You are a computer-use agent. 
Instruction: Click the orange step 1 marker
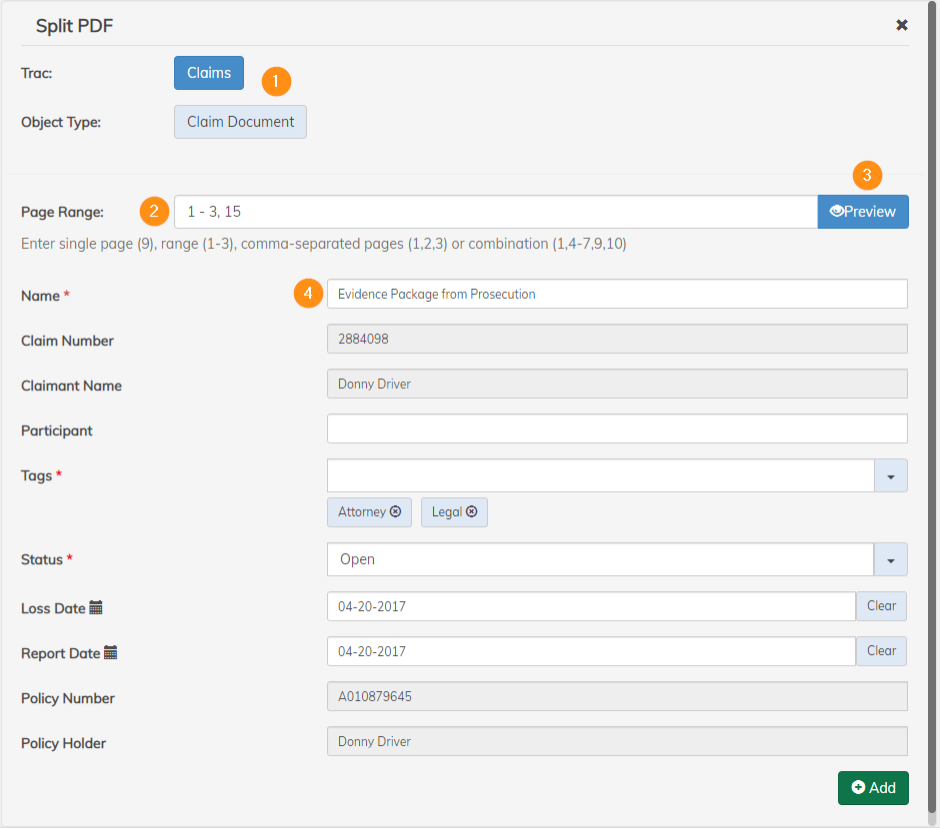[276, 81]
